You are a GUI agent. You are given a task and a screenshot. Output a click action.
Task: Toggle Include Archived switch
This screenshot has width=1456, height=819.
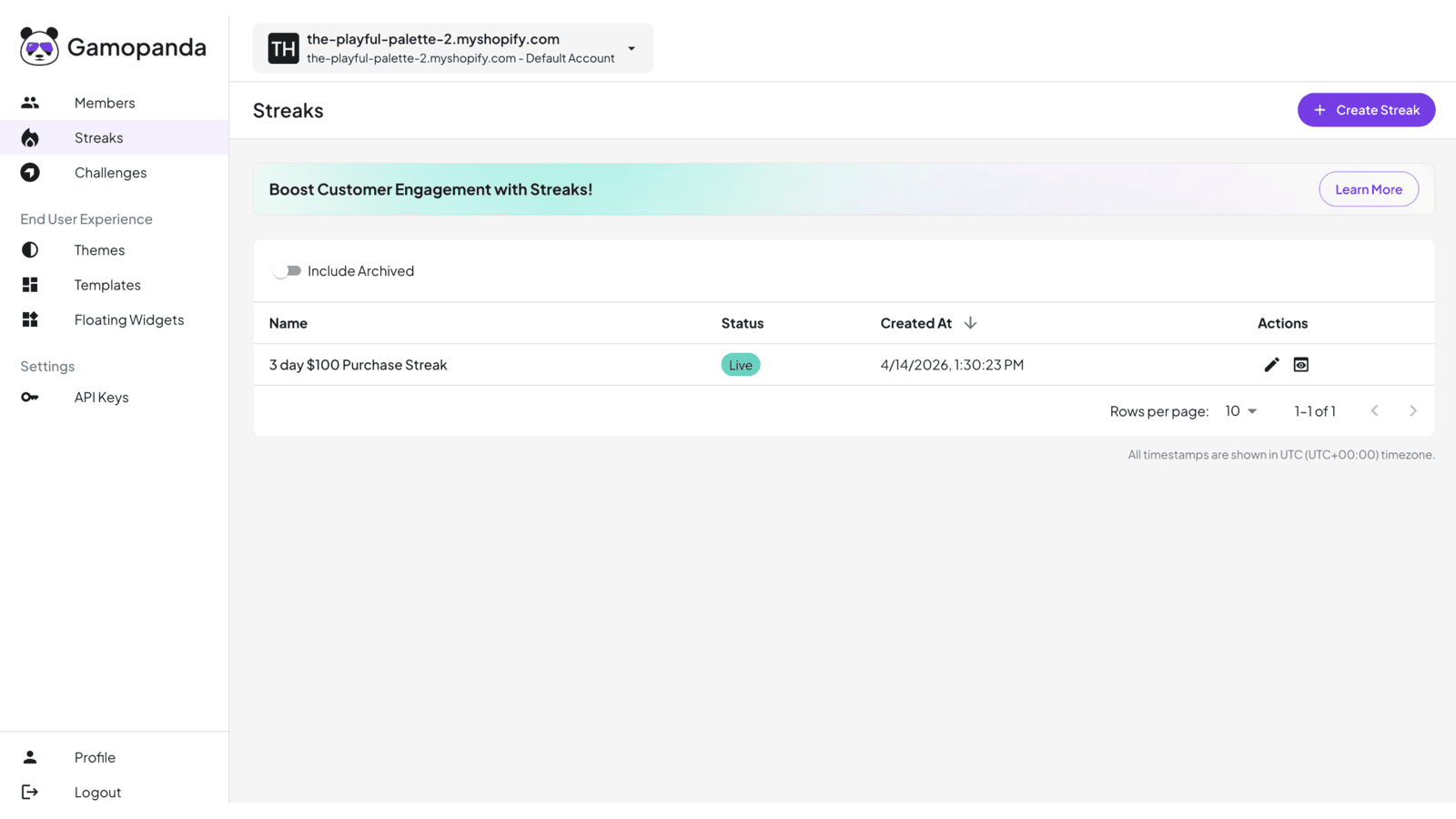tap(287, 271)
